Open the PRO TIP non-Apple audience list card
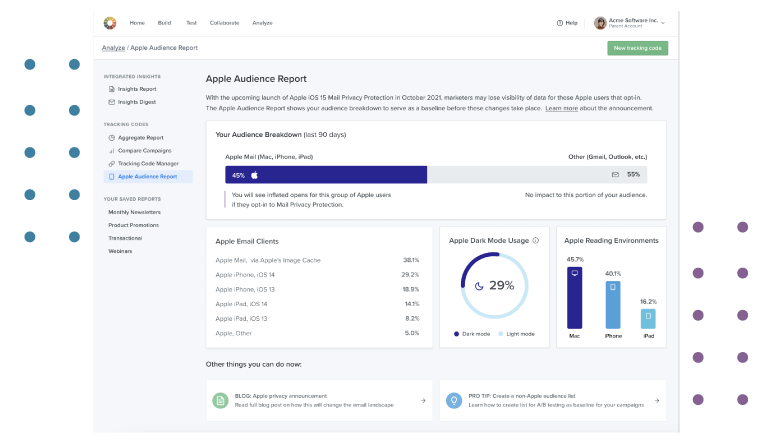Viewport: 769px width, 443px height. tap(553, 400)
